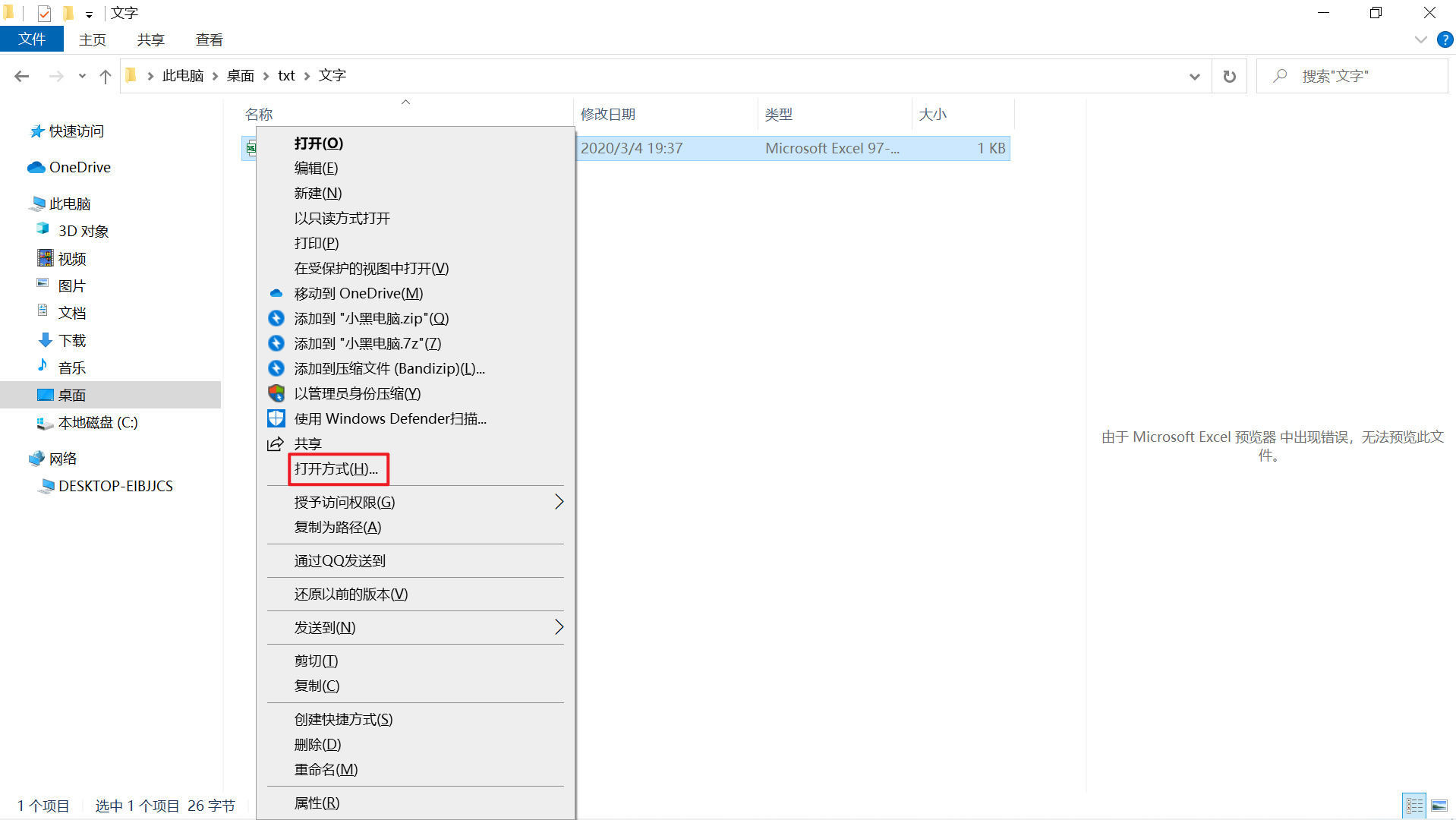Open 本地磁盘 (C:) in sidebar
1456x820 pixels.
98,422
